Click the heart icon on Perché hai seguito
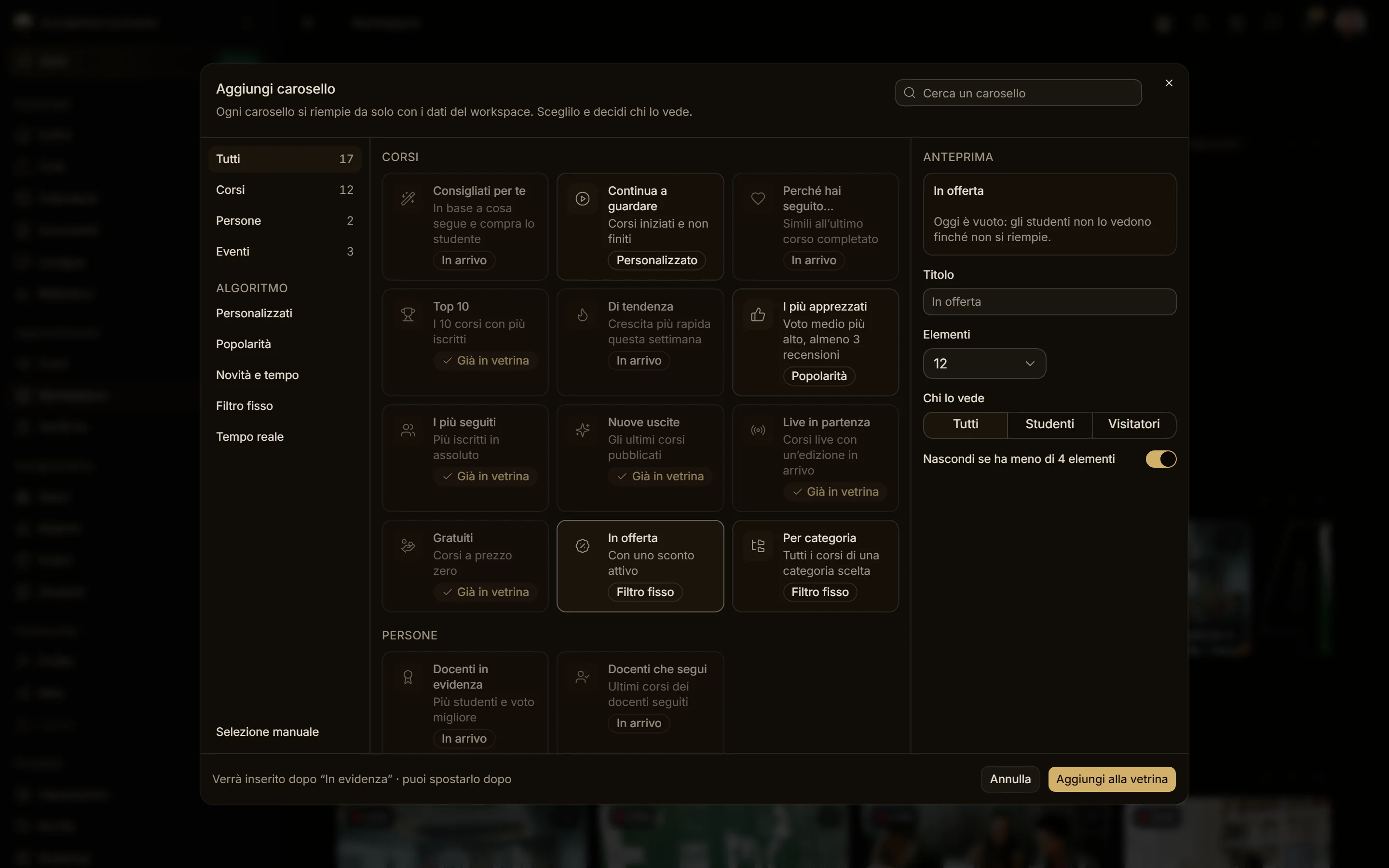 758,199
